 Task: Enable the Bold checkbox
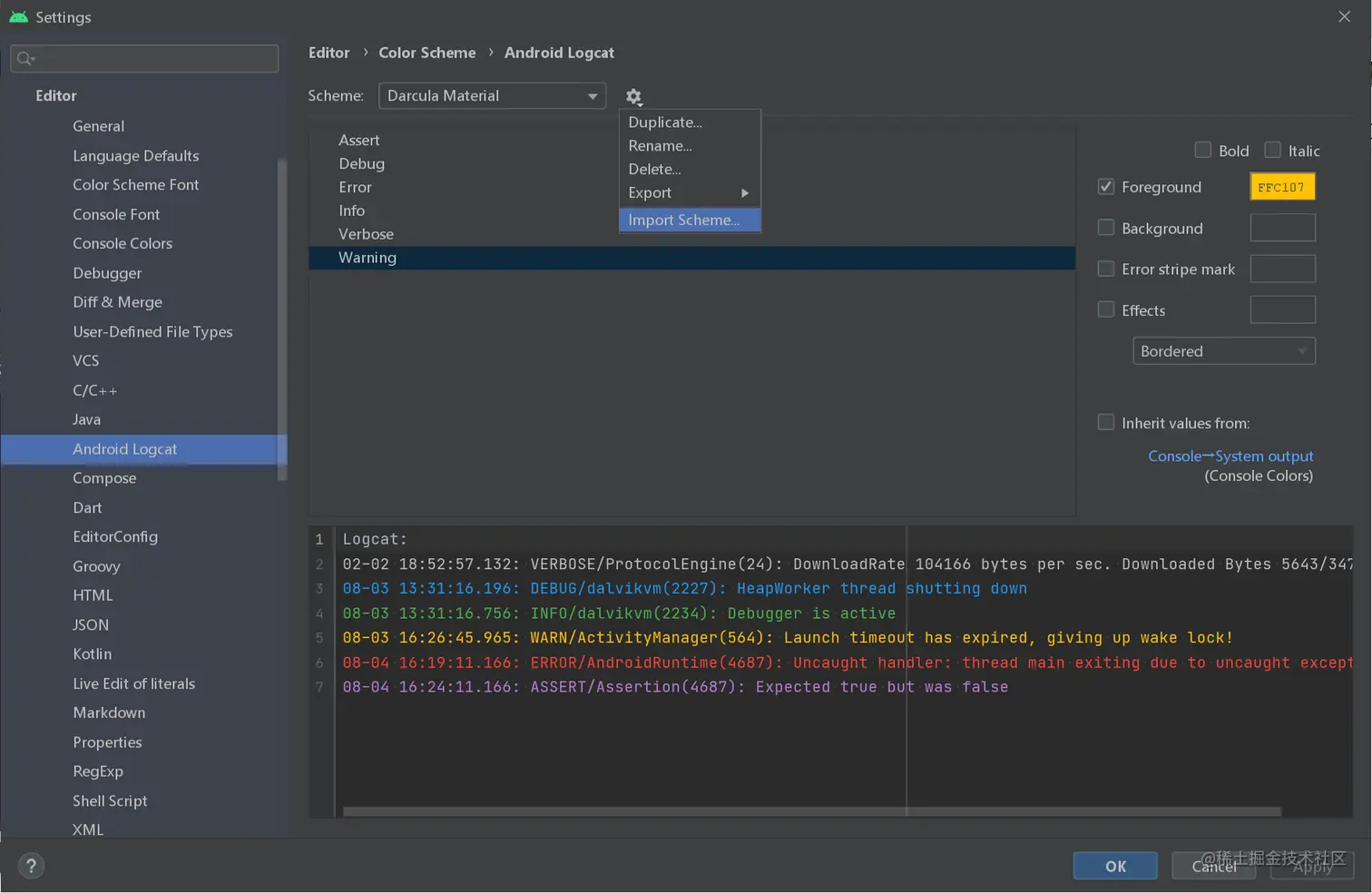1203,151
